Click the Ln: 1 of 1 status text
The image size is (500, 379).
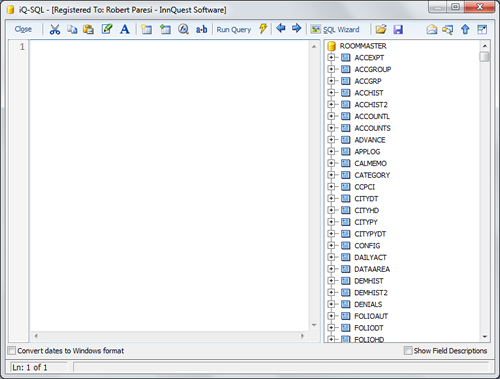(x=30, y=367)
